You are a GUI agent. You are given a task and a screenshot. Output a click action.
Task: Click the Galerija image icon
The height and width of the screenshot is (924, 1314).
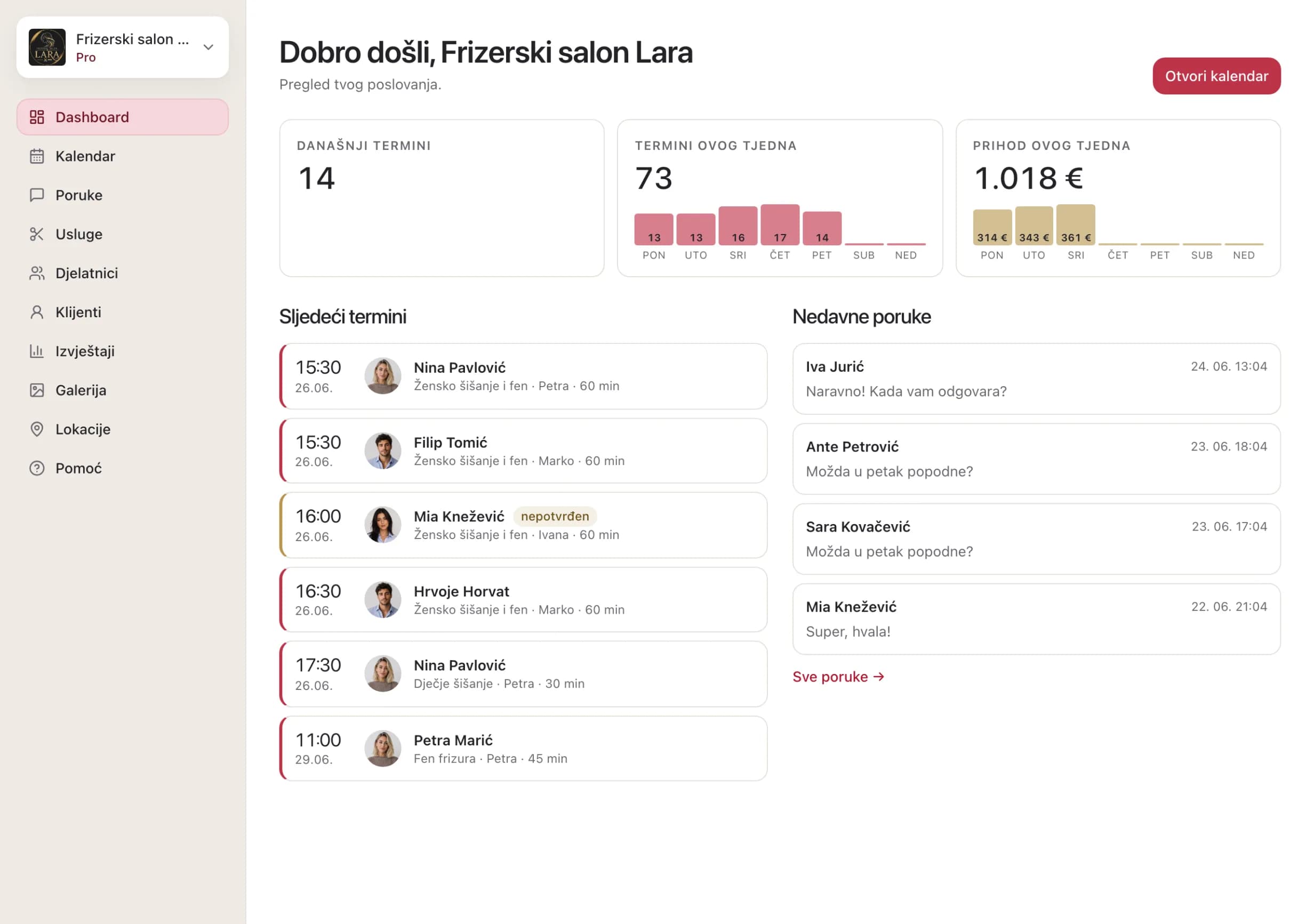coord(37,390)
